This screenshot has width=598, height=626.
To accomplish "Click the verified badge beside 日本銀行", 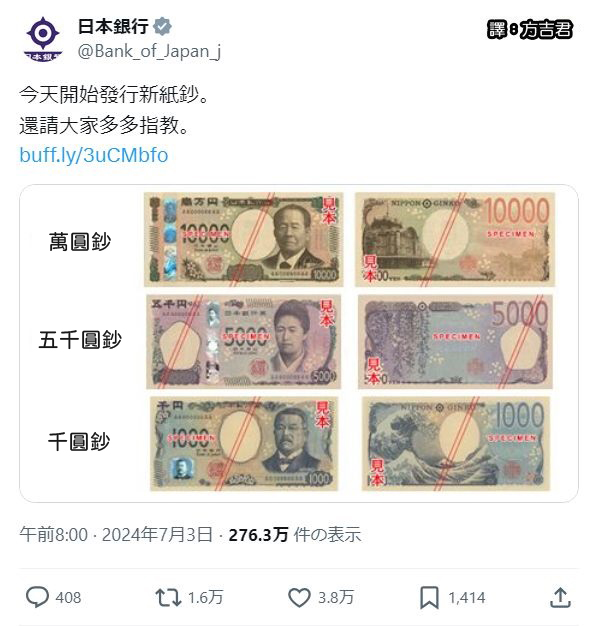I will pyautogui.click(x=163, y=26).
